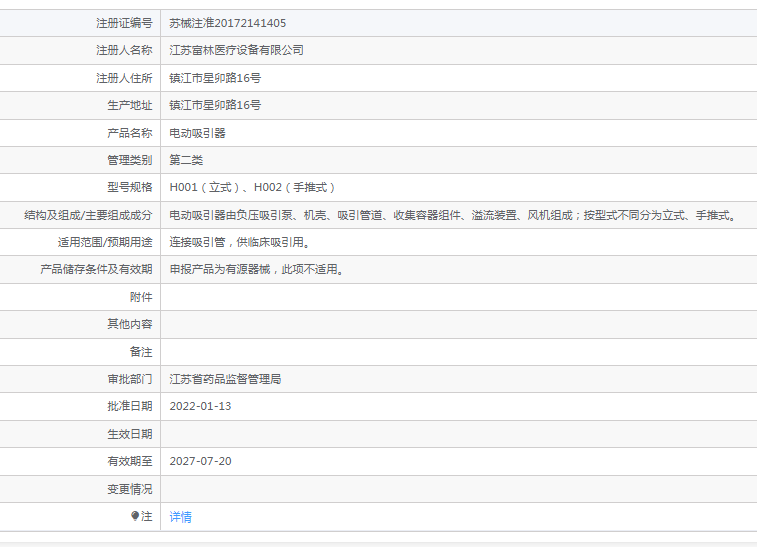Select approval department 江苏省药品监督管理局

225,379
